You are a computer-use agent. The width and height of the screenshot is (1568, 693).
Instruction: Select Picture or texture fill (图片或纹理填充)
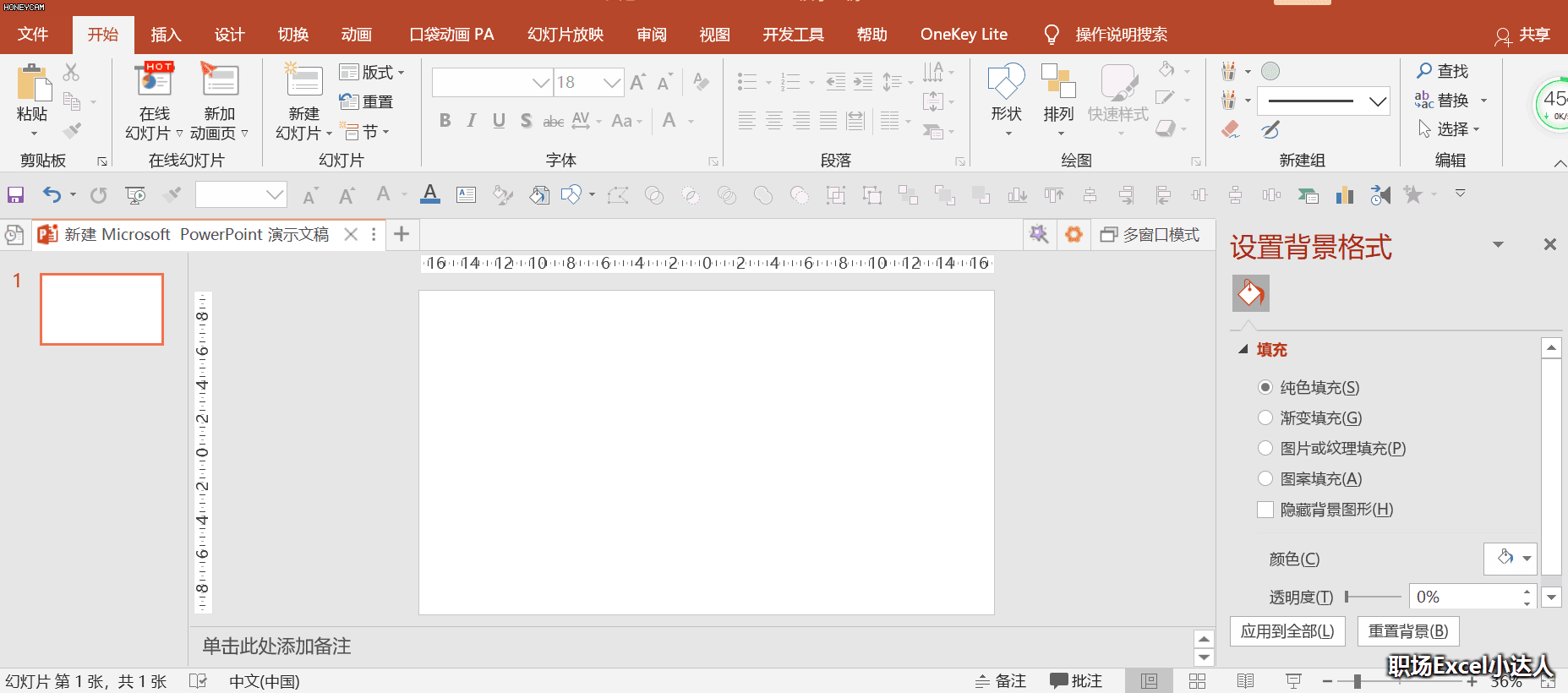[x=1265, y=448]
